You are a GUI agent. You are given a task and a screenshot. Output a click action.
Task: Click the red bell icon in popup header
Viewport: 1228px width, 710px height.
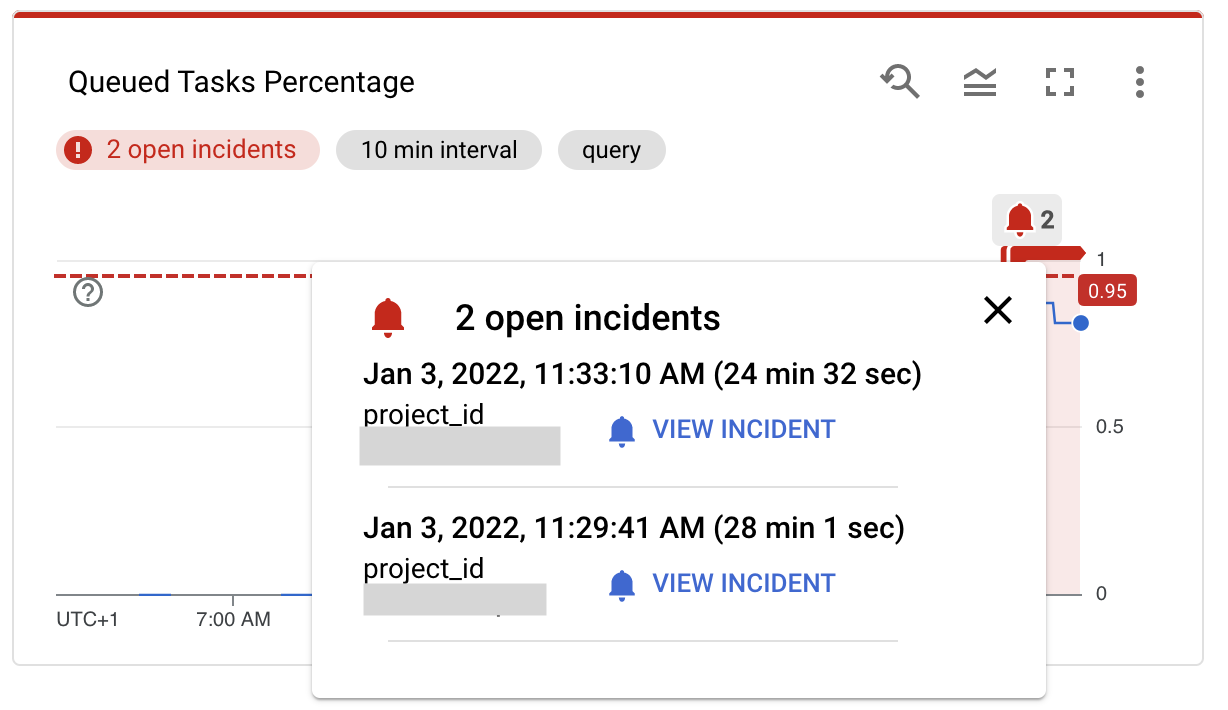pyautogui.click(x=389, y=317)
